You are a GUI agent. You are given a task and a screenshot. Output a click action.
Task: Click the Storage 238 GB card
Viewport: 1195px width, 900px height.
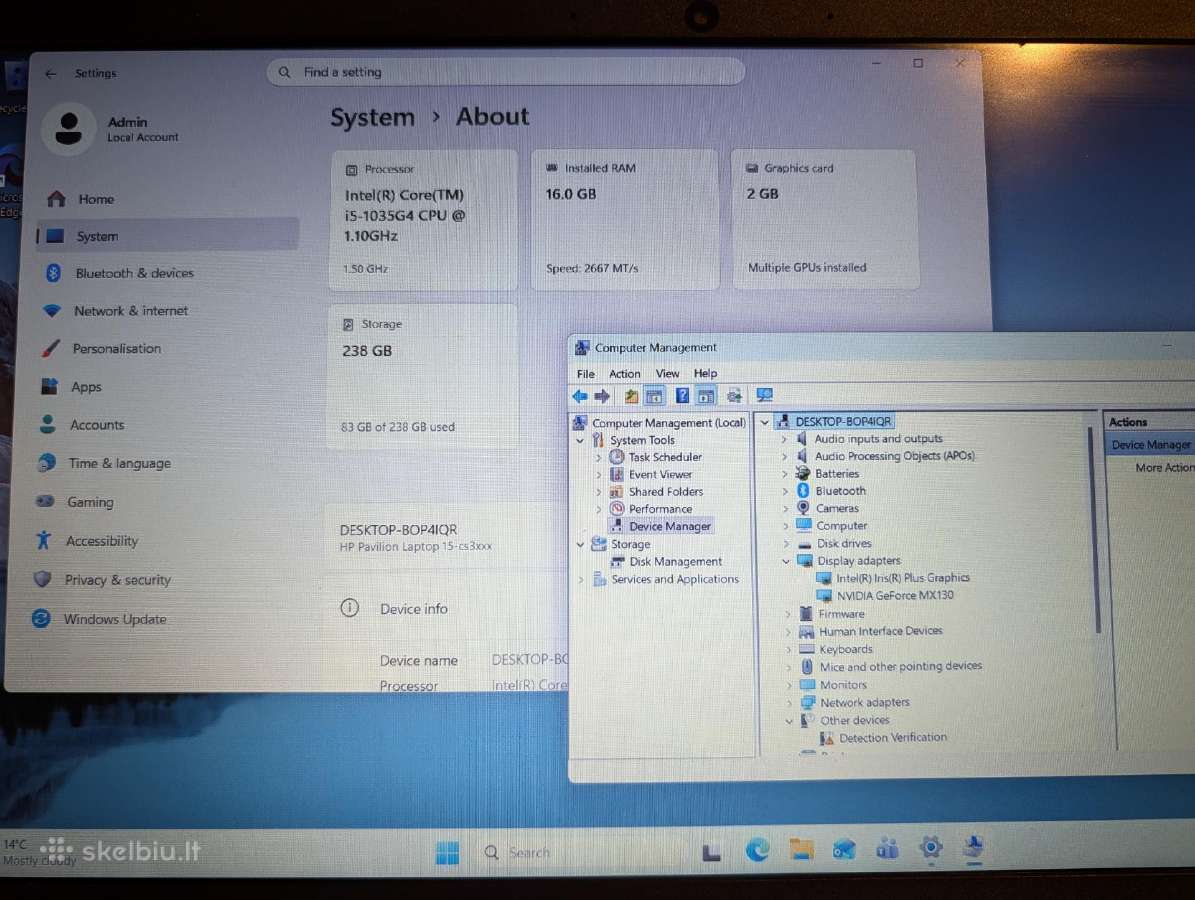coord(423,378)
